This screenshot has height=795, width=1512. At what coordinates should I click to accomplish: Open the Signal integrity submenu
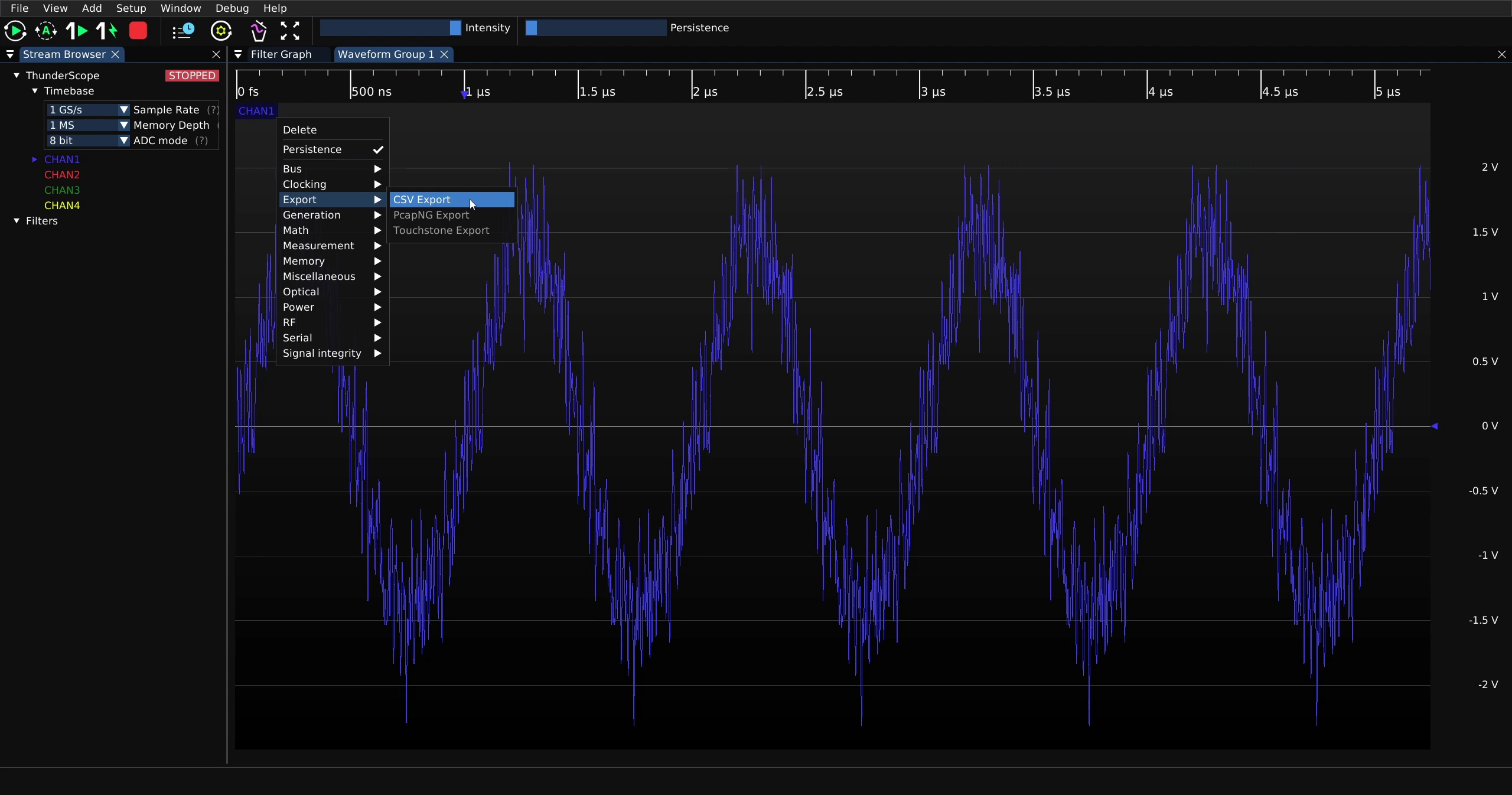(x=333, y=353)
